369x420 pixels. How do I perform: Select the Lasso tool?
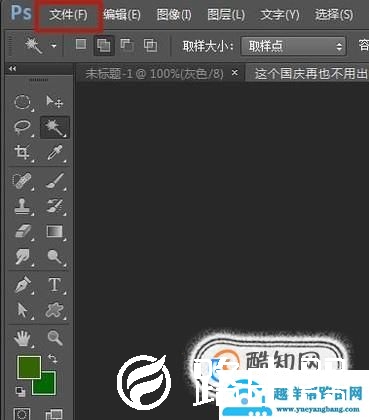(x=23, y=127)
